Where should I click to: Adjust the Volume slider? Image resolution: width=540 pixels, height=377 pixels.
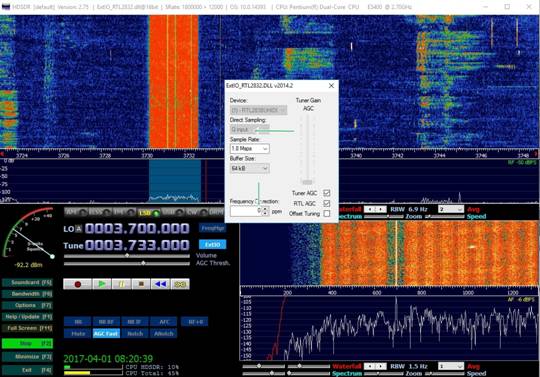click(x=127, y=256)
